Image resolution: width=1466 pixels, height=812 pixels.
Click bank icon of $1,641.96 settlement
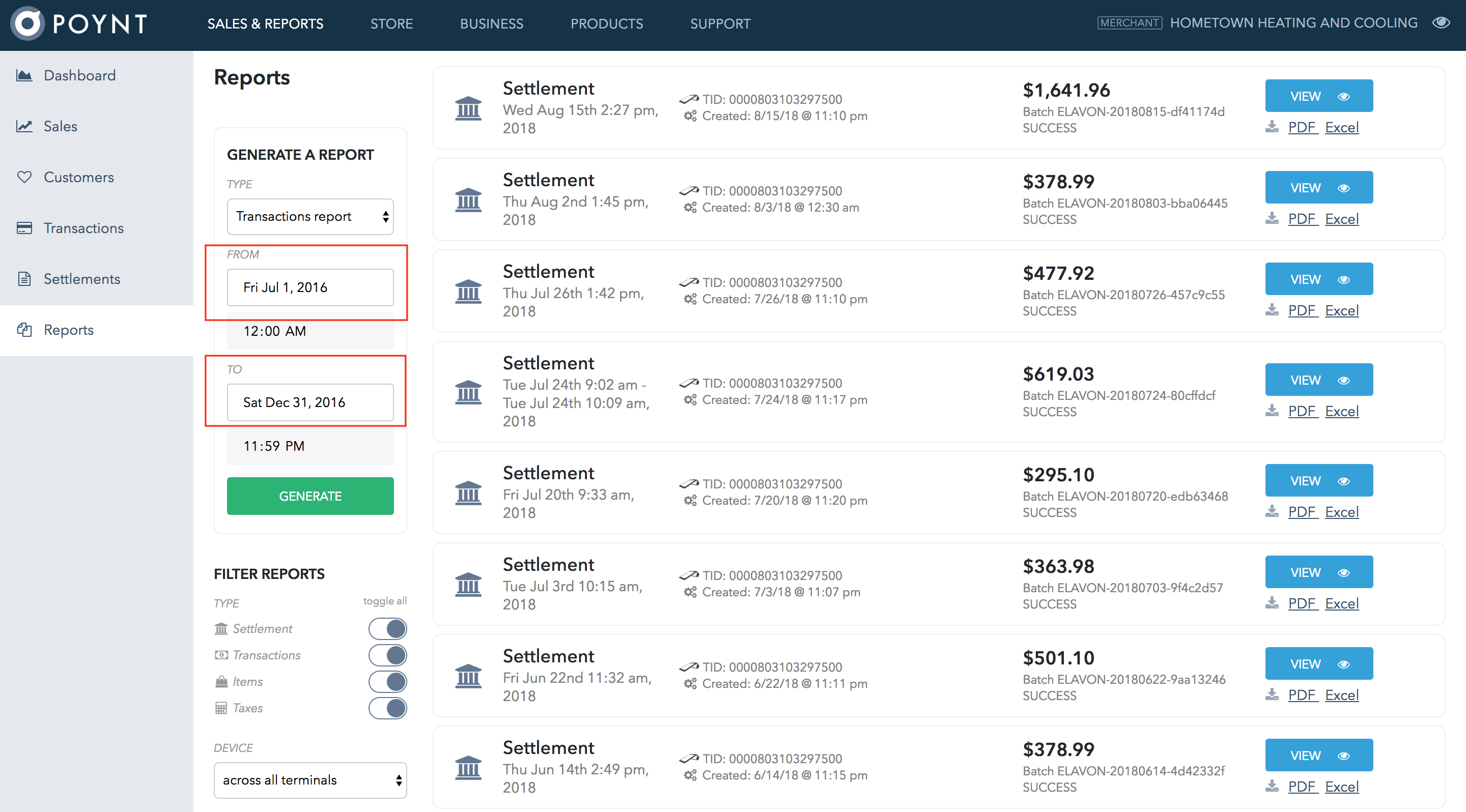click(x=468, y=108)
